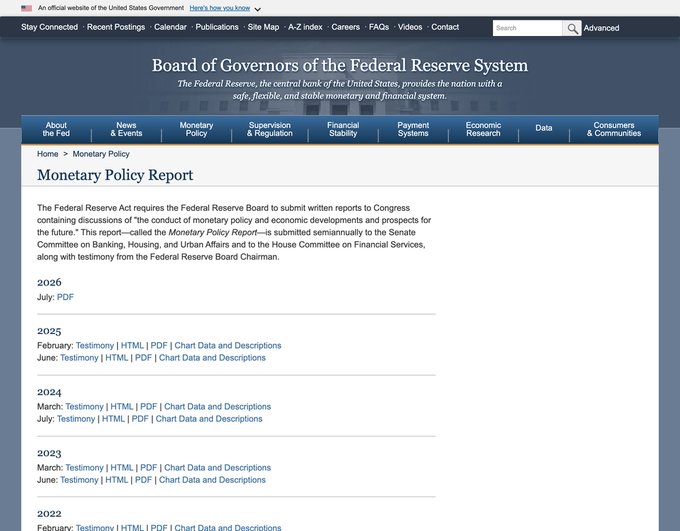Open the Contact link
680x531 pixels.
(x=445, y=27)
